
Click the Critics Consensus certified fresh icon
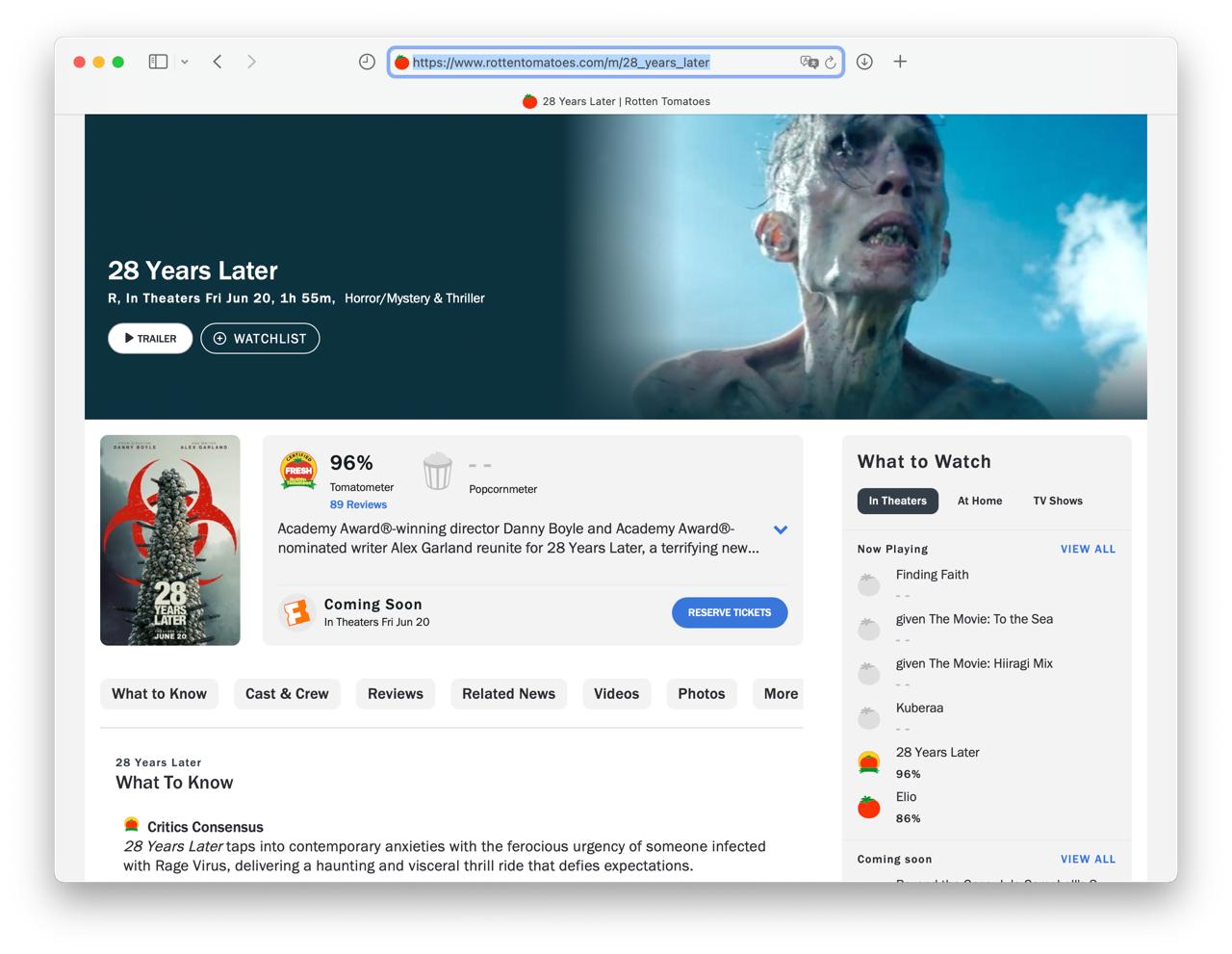pyautogui.click(x=132, y=825)
